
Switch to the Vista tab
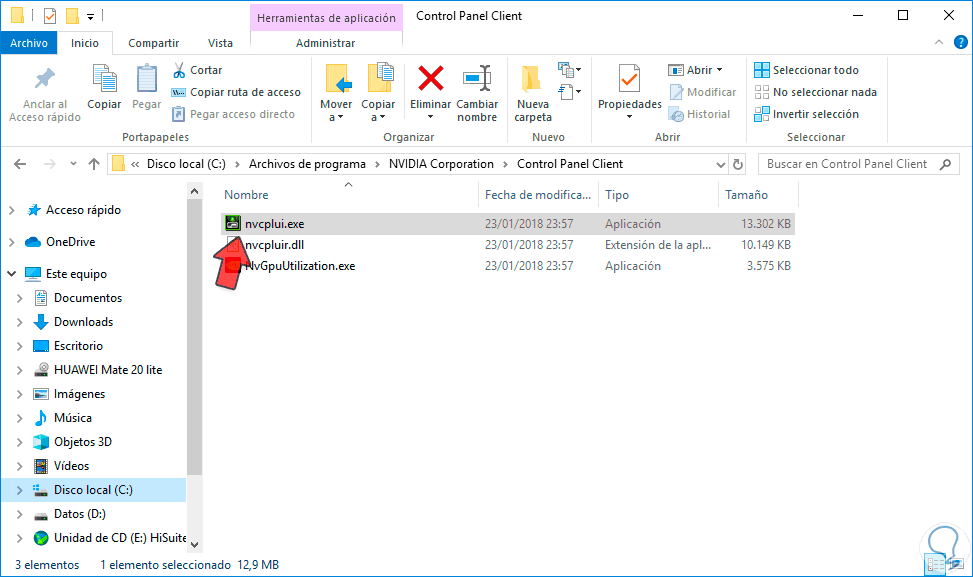pyautogui.click(x=220, y=43)
